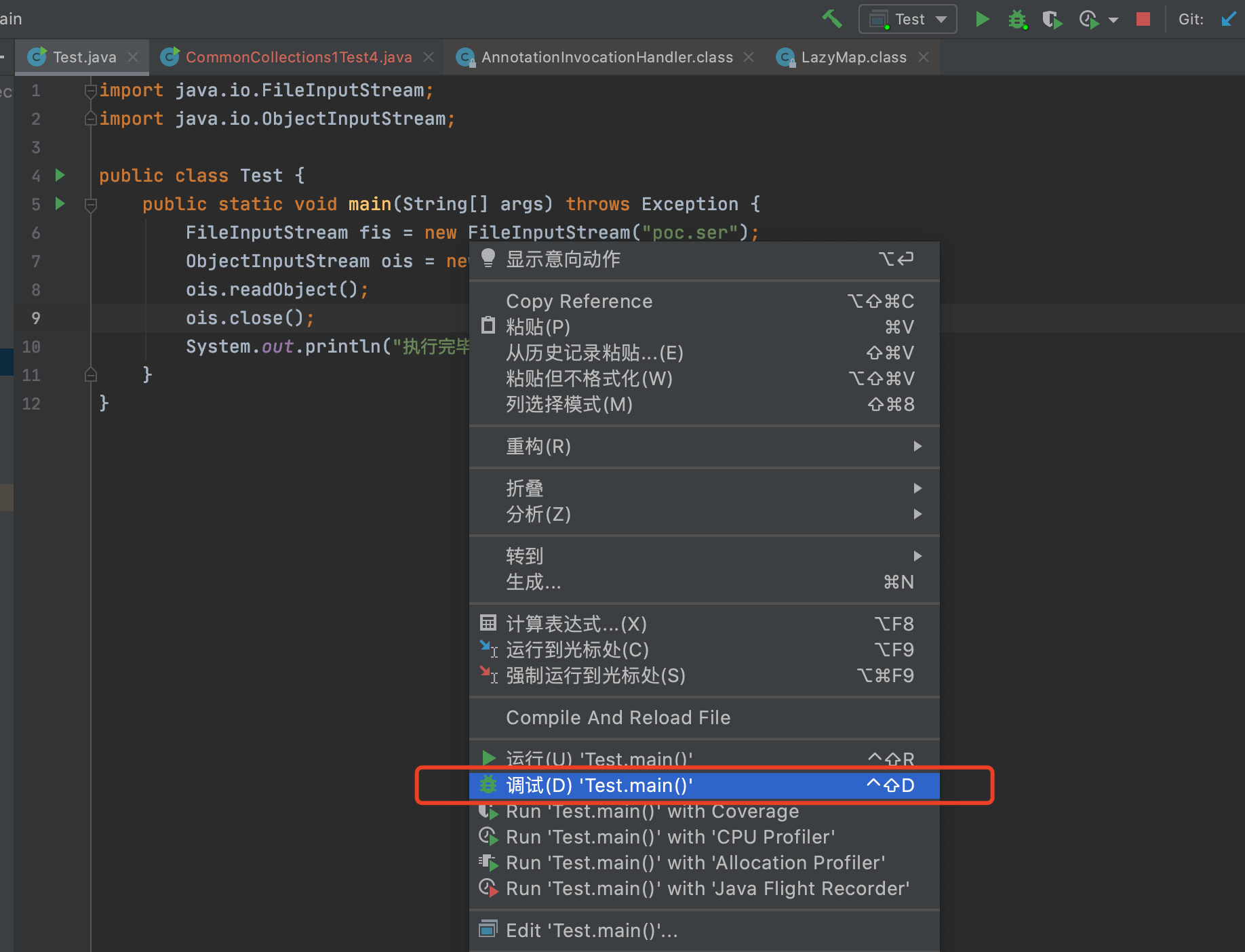The image size is (1245, 952).
Task: Expand the 分析(Z) submenu
Action: pos(704,514)
